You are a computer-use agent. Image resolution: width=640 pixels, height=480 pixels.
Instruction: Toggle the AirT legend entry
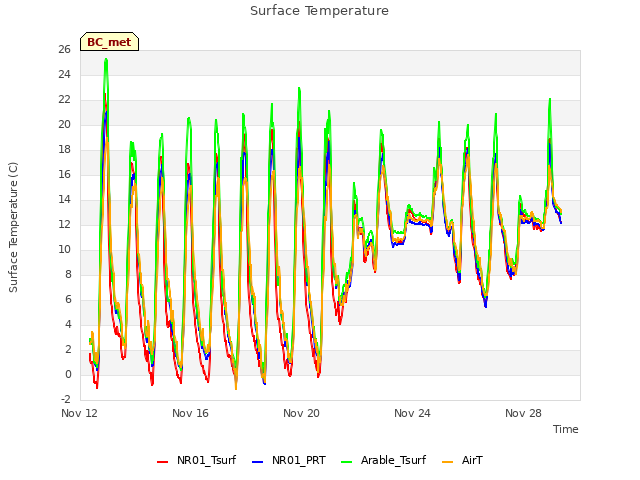pos(462,460)
